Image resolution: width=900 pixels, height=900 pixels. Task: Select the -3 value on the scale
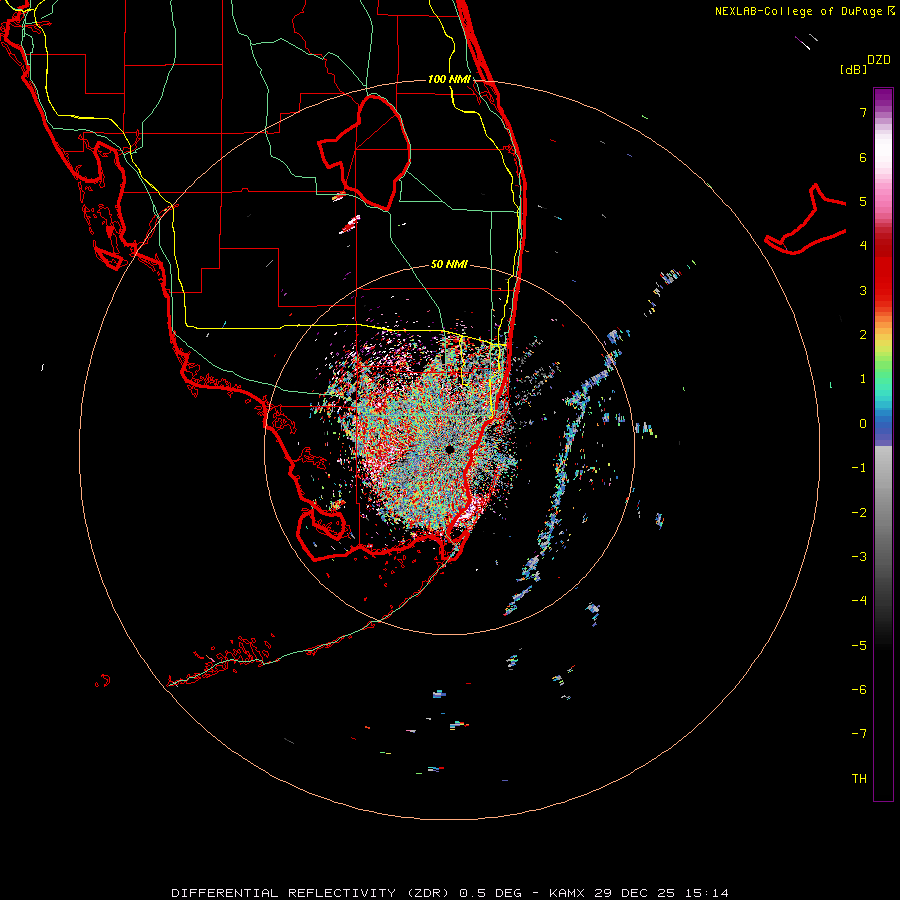point(859,556)
